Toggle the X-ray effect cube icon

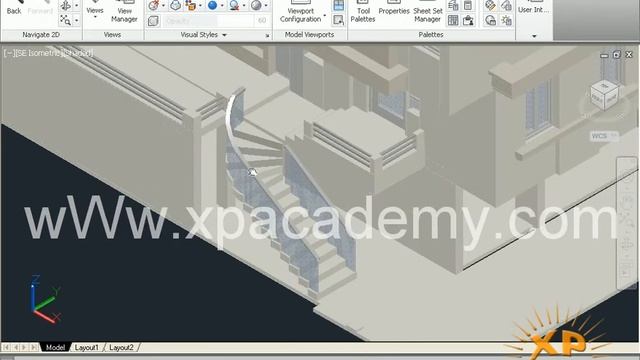(153, 20)
